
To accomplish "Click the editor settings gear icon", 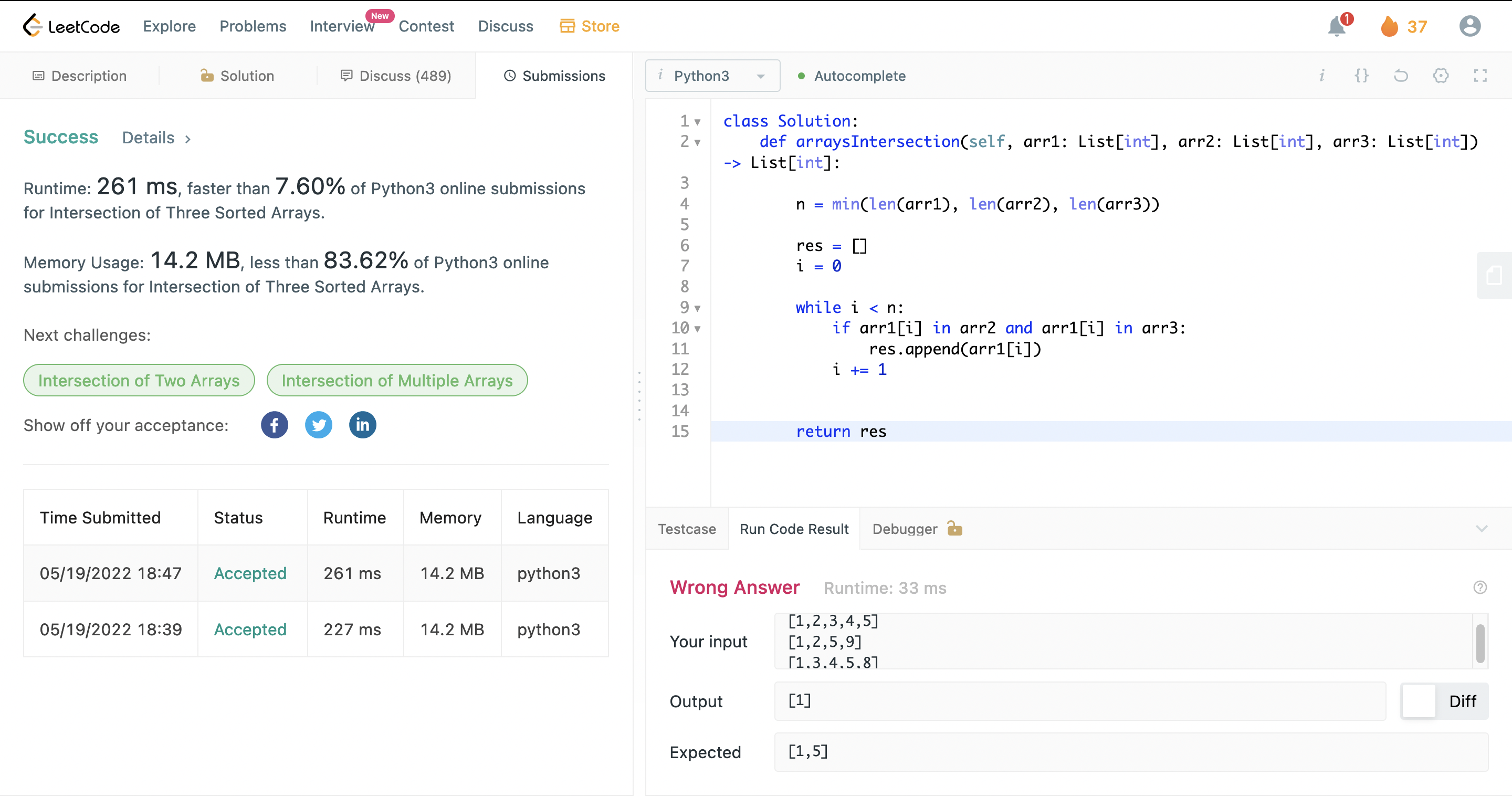I will [x=1441, y=75].
